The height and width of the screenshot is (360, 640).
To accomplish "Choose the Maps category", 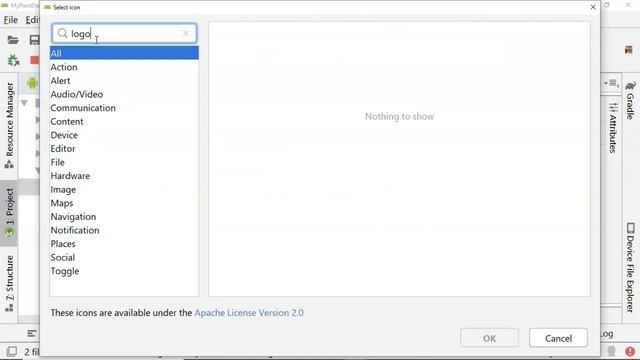I will pyautogui.click(x=124, y=203).
